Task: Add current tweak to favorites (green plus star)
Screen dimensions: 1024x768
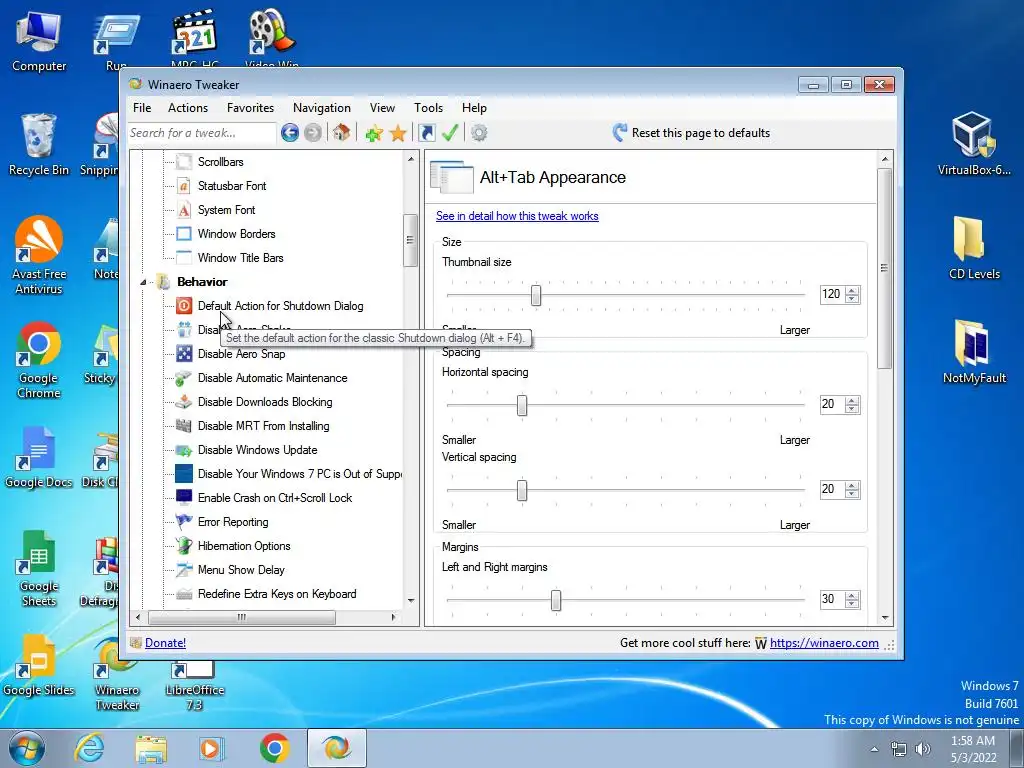Action: pos(374,133)
